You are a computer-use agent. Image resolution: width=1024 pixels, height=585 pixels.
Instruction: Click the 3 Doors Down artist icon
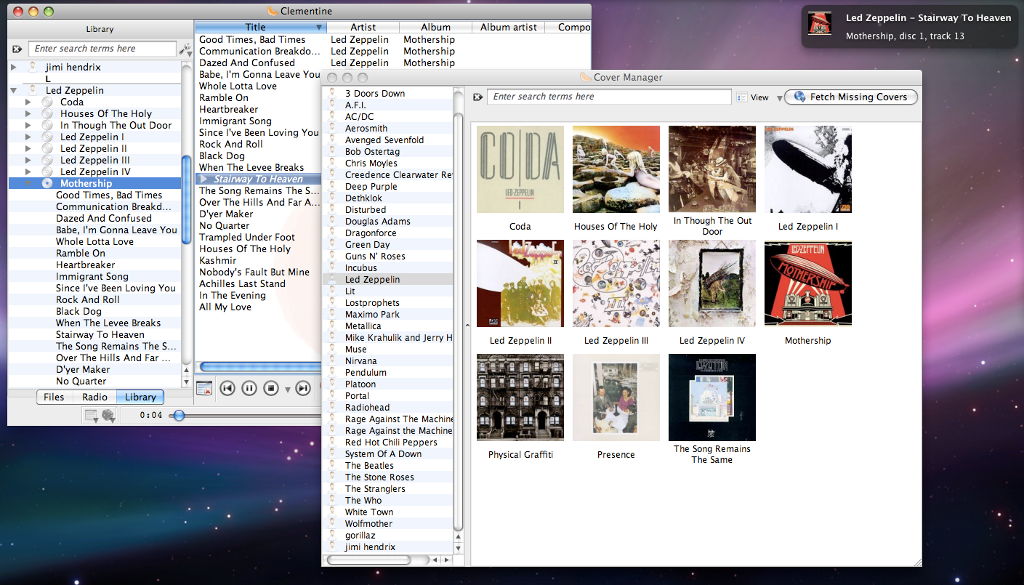pos(332,93)
